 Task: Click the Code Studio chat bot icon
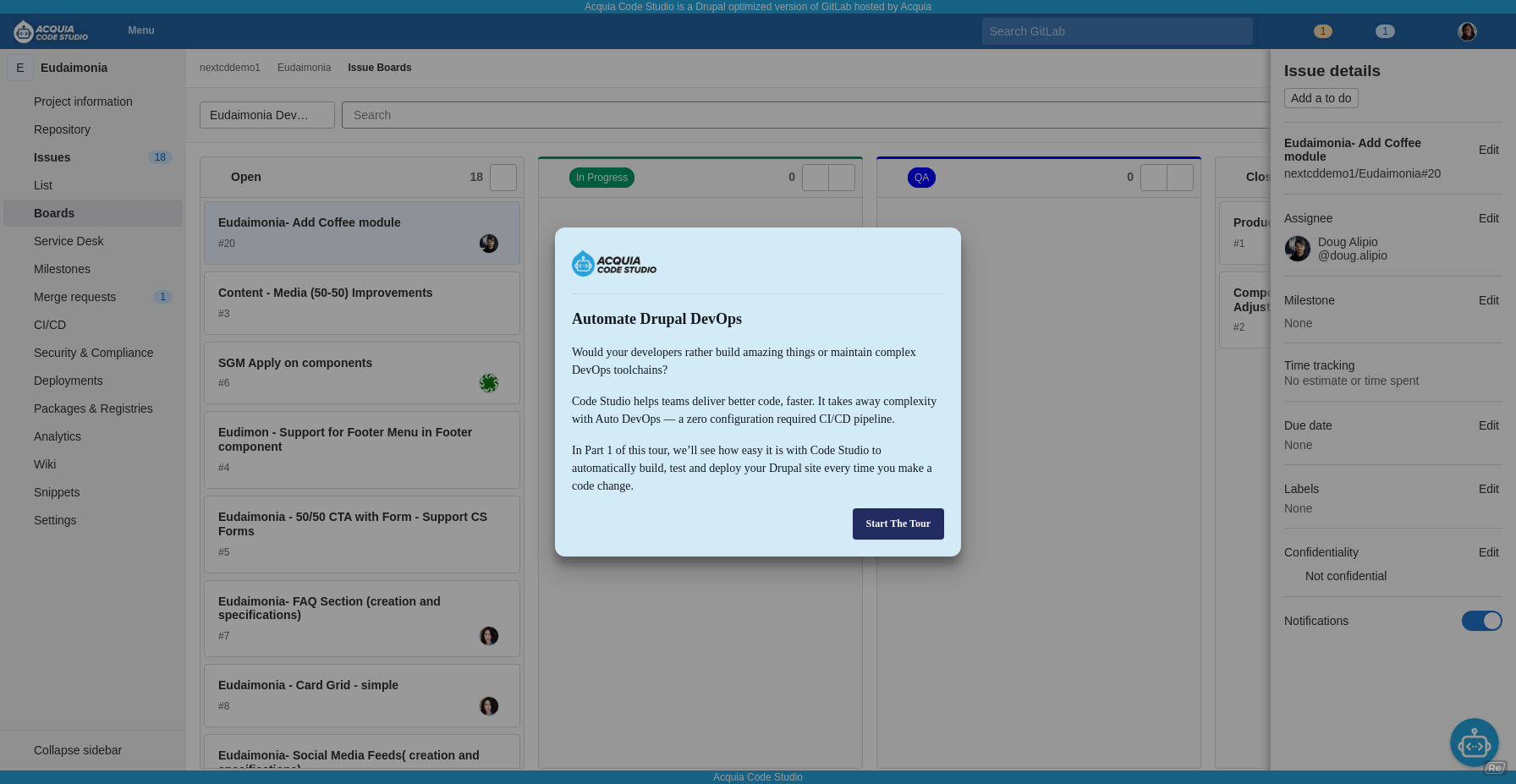[1475, 743]
